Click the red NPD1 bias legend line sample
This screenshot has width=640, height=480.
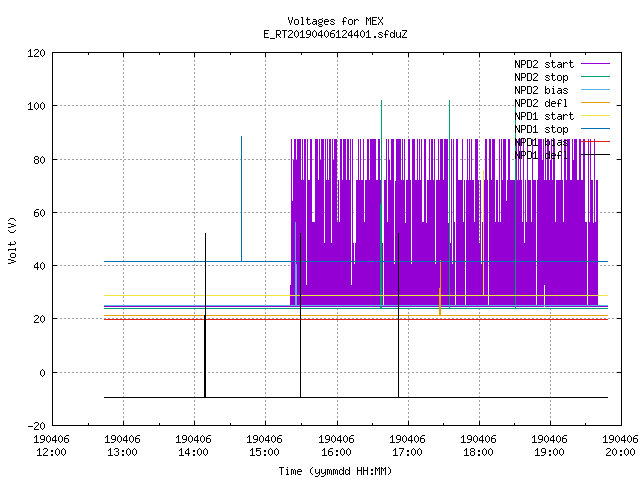[595, 142]
